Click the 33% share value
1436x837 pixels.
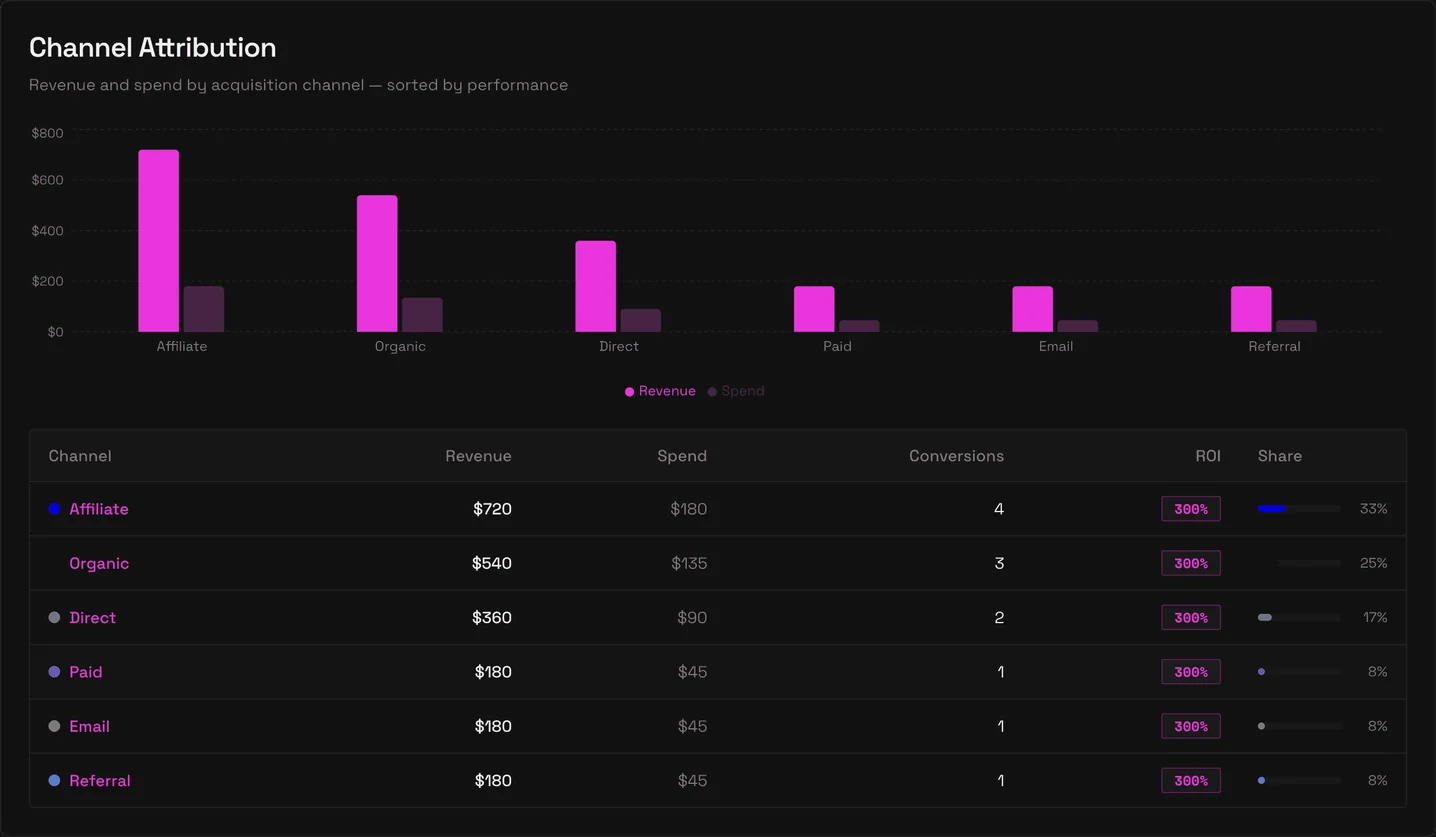pyautogui.click(x=1373, y=509)
